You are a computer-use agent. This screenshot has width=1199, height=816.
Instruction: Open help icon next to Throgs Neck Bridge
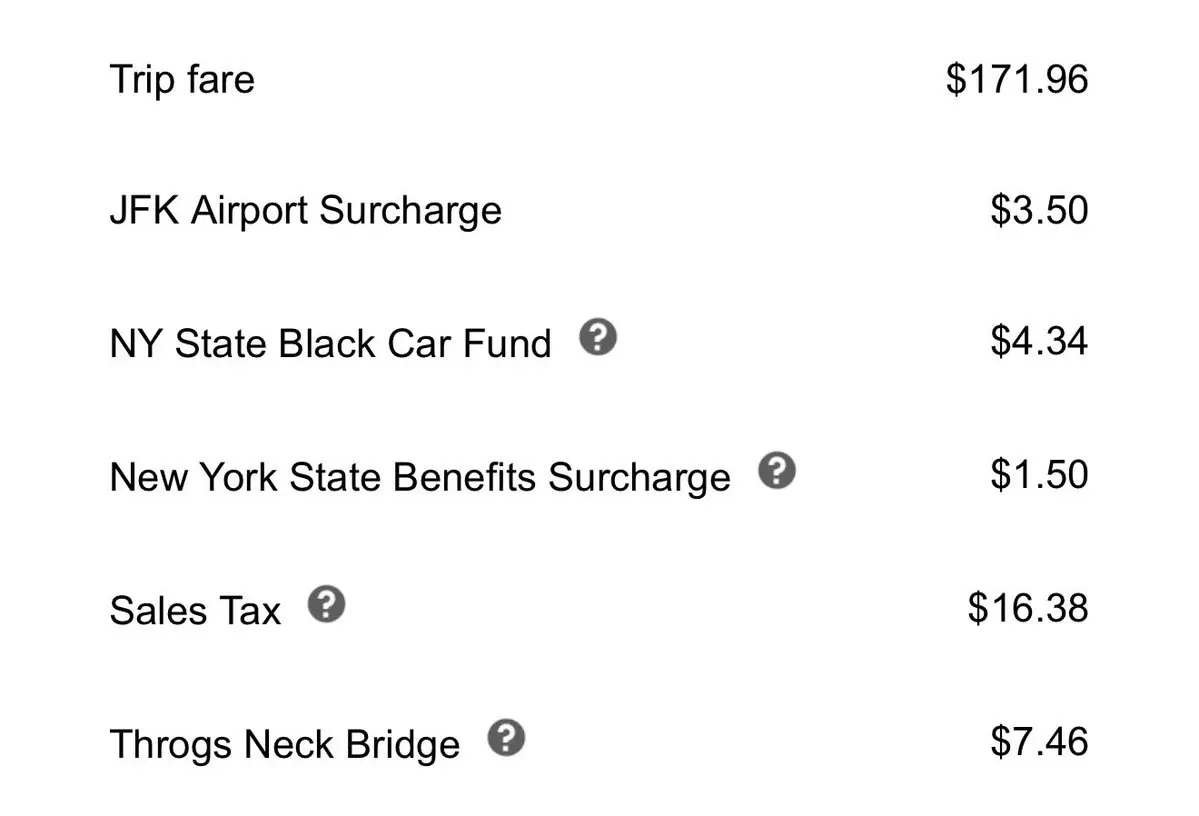506,737
